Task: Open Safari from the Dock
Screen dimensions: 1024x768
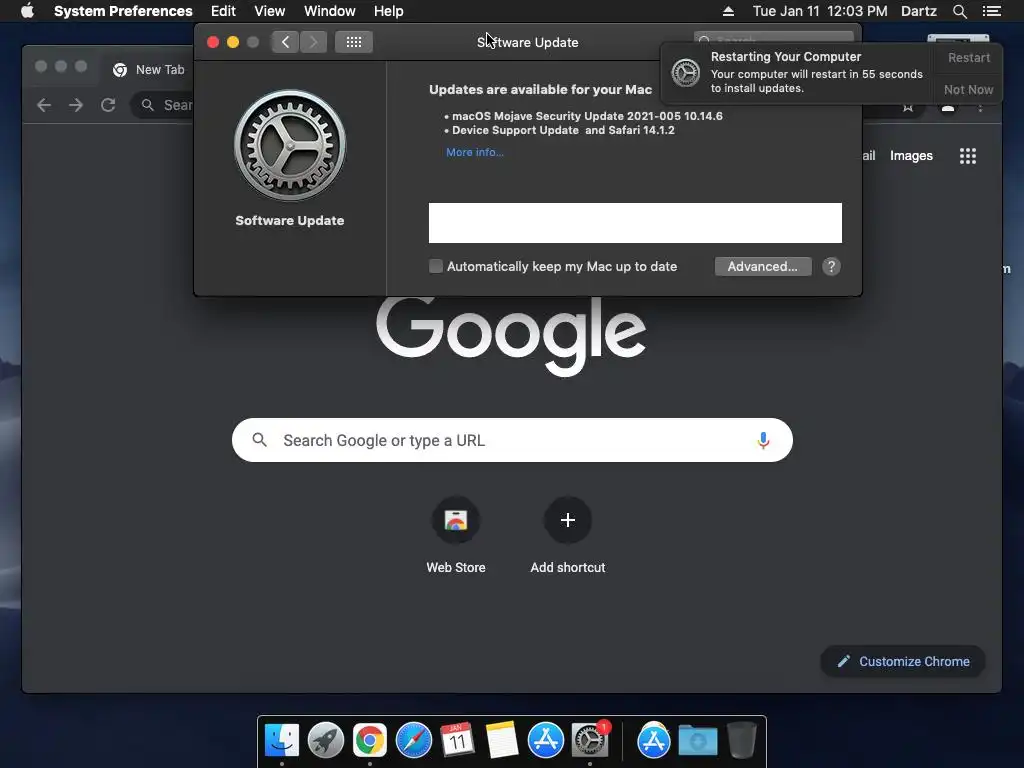Action: [413, 741]
